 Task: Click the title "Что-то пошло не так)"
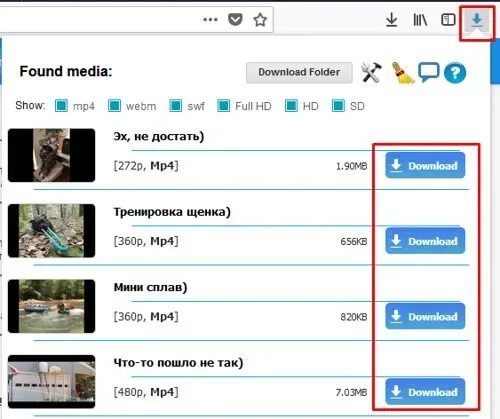tap(178, 363)
